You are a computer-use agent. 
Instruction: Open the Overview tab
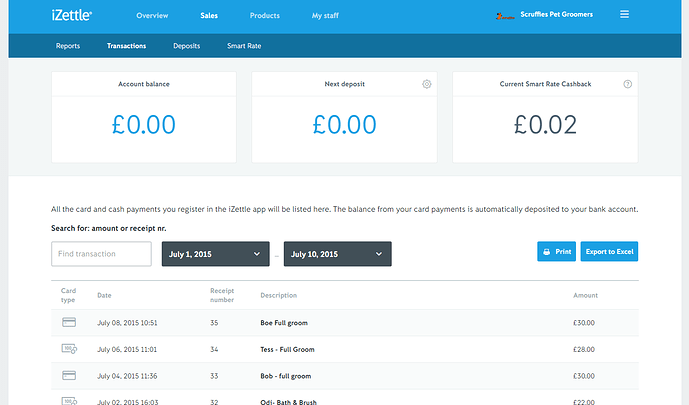pyautogui.click(x=152, y=16)
